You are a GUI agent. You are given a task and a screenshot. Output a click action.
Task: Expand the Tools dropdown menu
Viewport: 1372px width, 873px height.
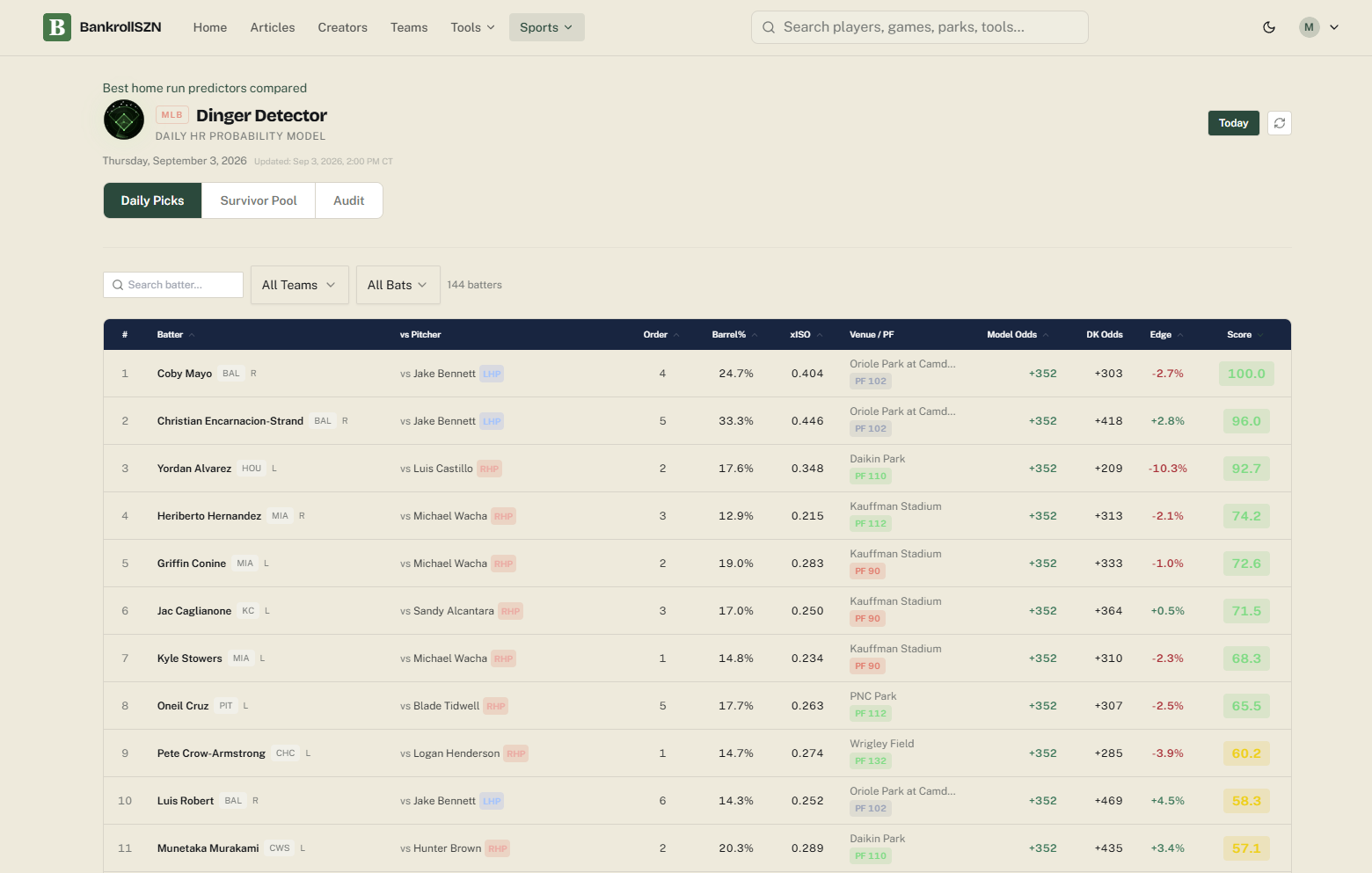[472, 27]
